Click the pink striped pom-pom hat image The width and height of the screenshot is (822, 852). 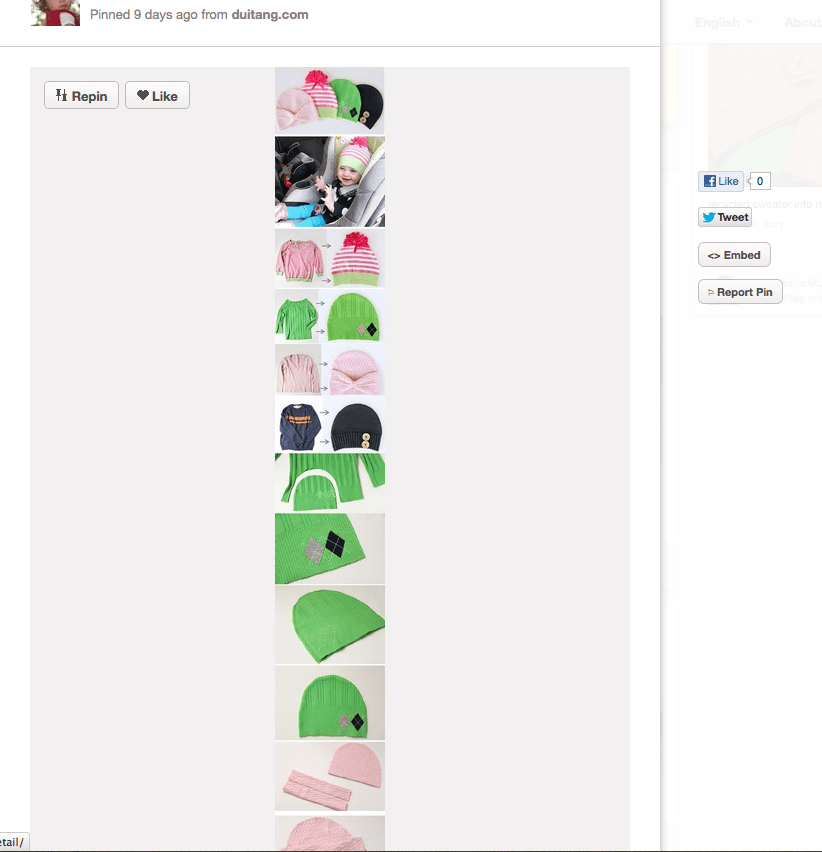click(x=330, y=258)
